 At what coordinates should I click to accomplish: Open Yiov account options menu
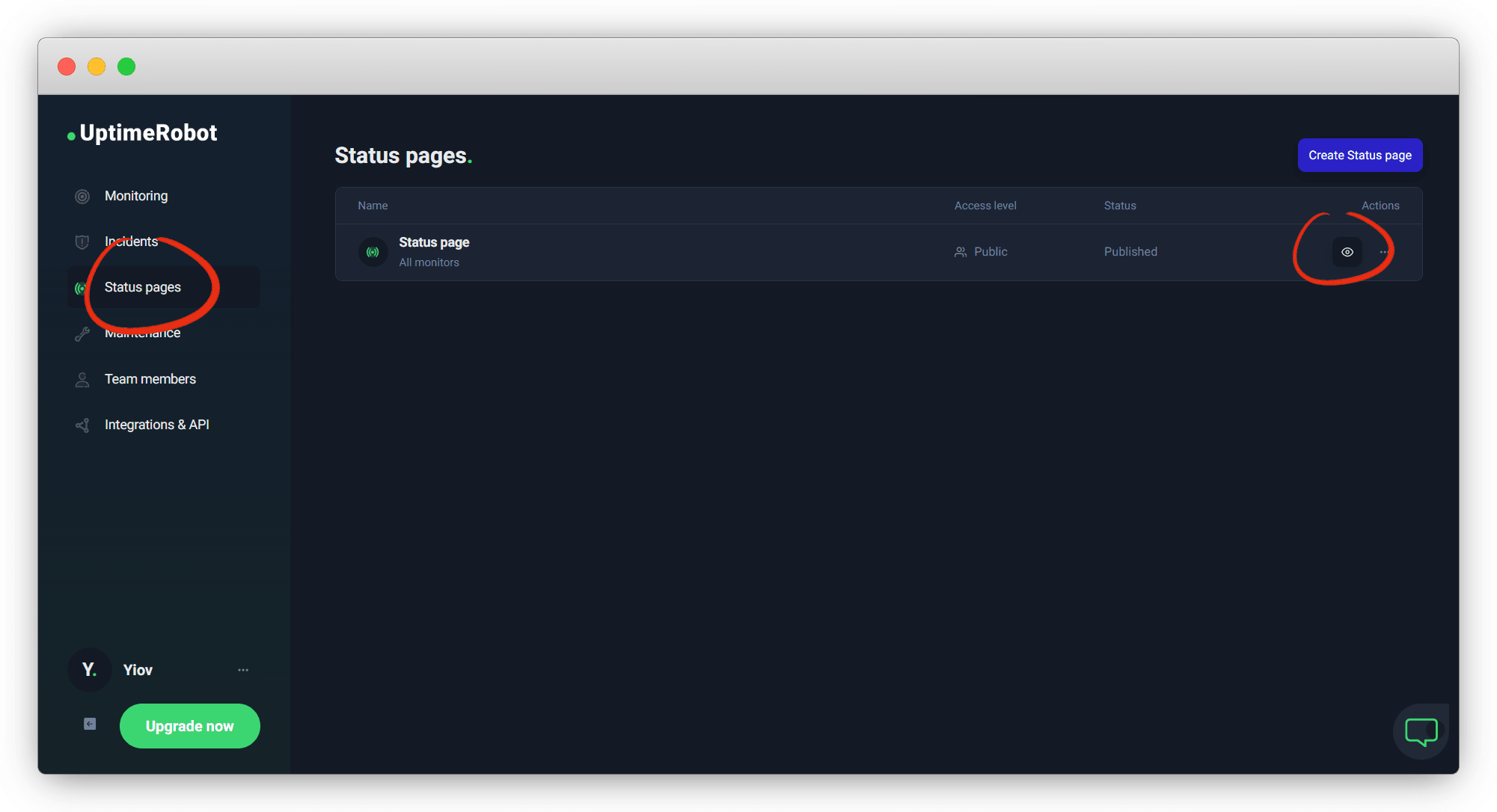243,670
